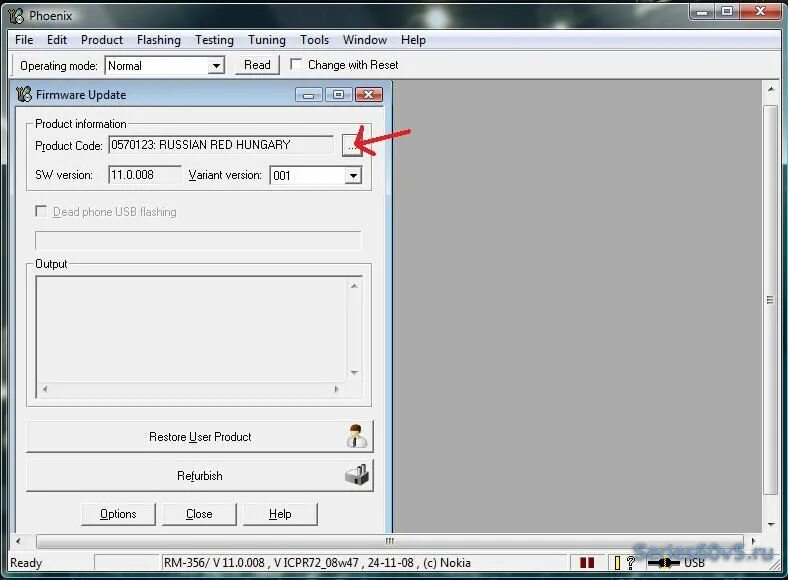Open the Flashing menu
This screenshot has height=580, width=788.
pyautogui.click(x=159, y=40)
